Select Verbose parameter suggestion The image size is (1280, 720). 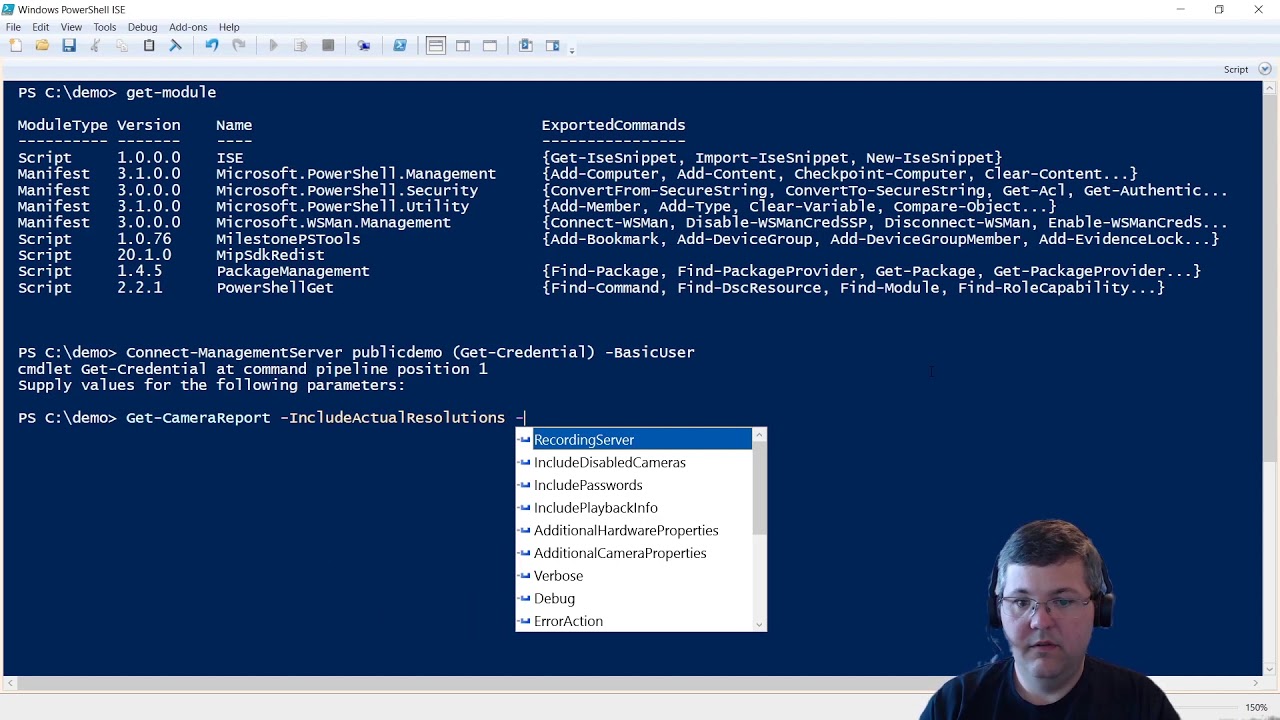634,576
